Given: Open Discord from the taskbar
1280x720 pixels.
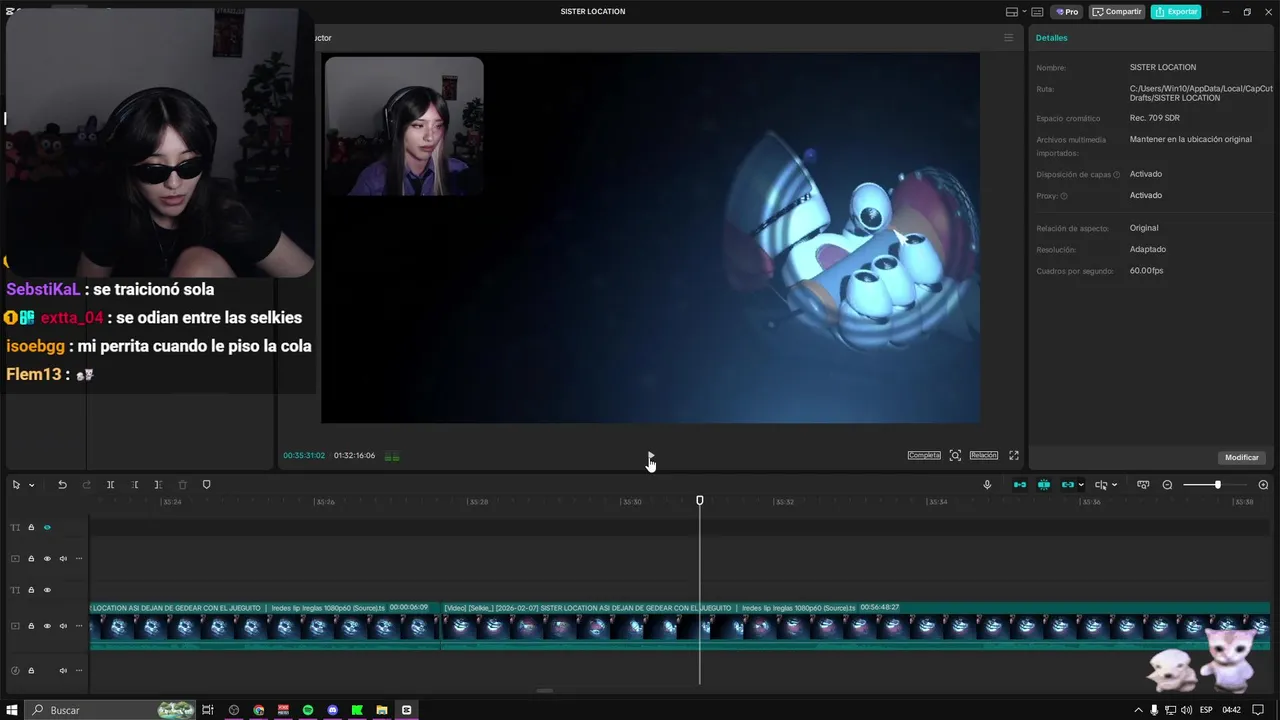Looking at the screenshot, I should (x=333, y=710).
